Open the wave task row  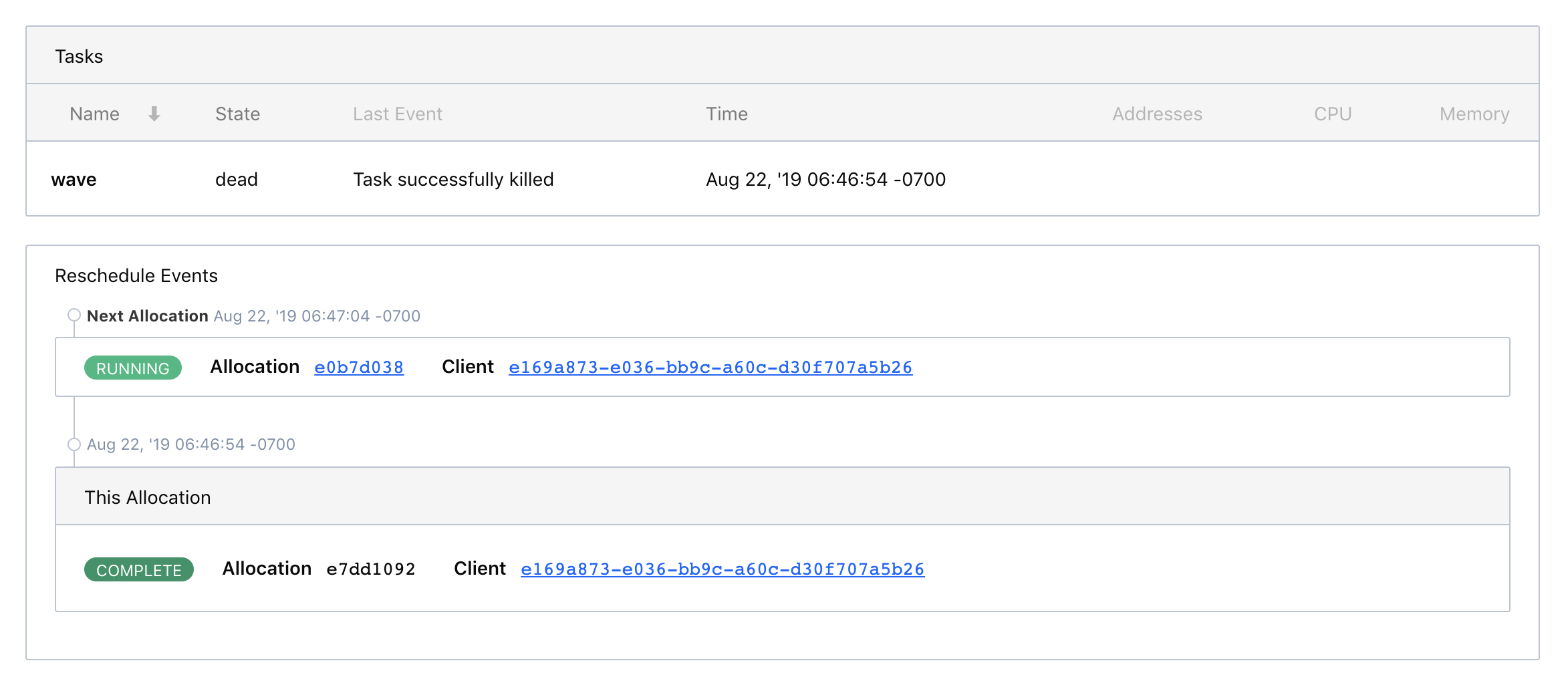(x=74, y=180)
